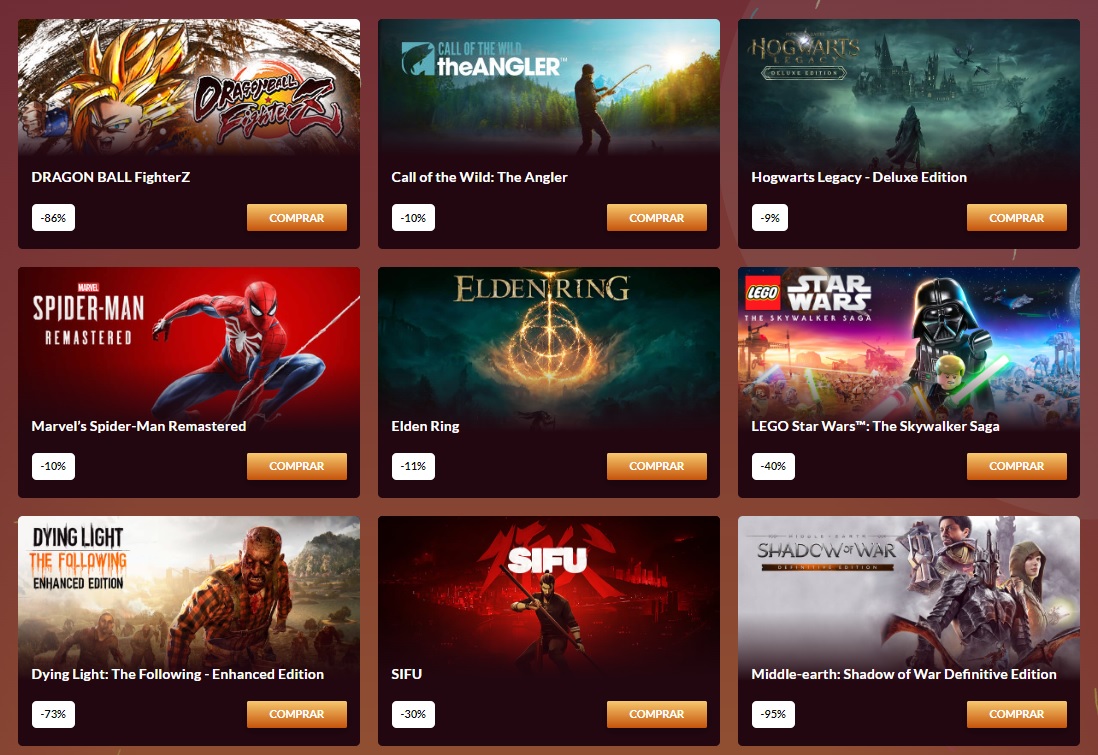Buy Call of the Wild: The Angler
This screenshot has width=1098, height=755.
pos(657,218)
